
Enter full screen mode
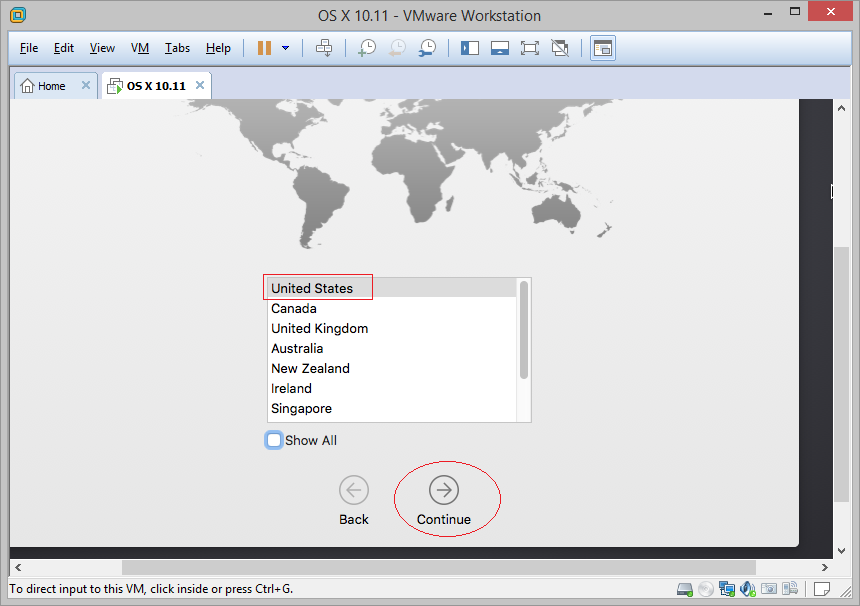coord(530,48)
